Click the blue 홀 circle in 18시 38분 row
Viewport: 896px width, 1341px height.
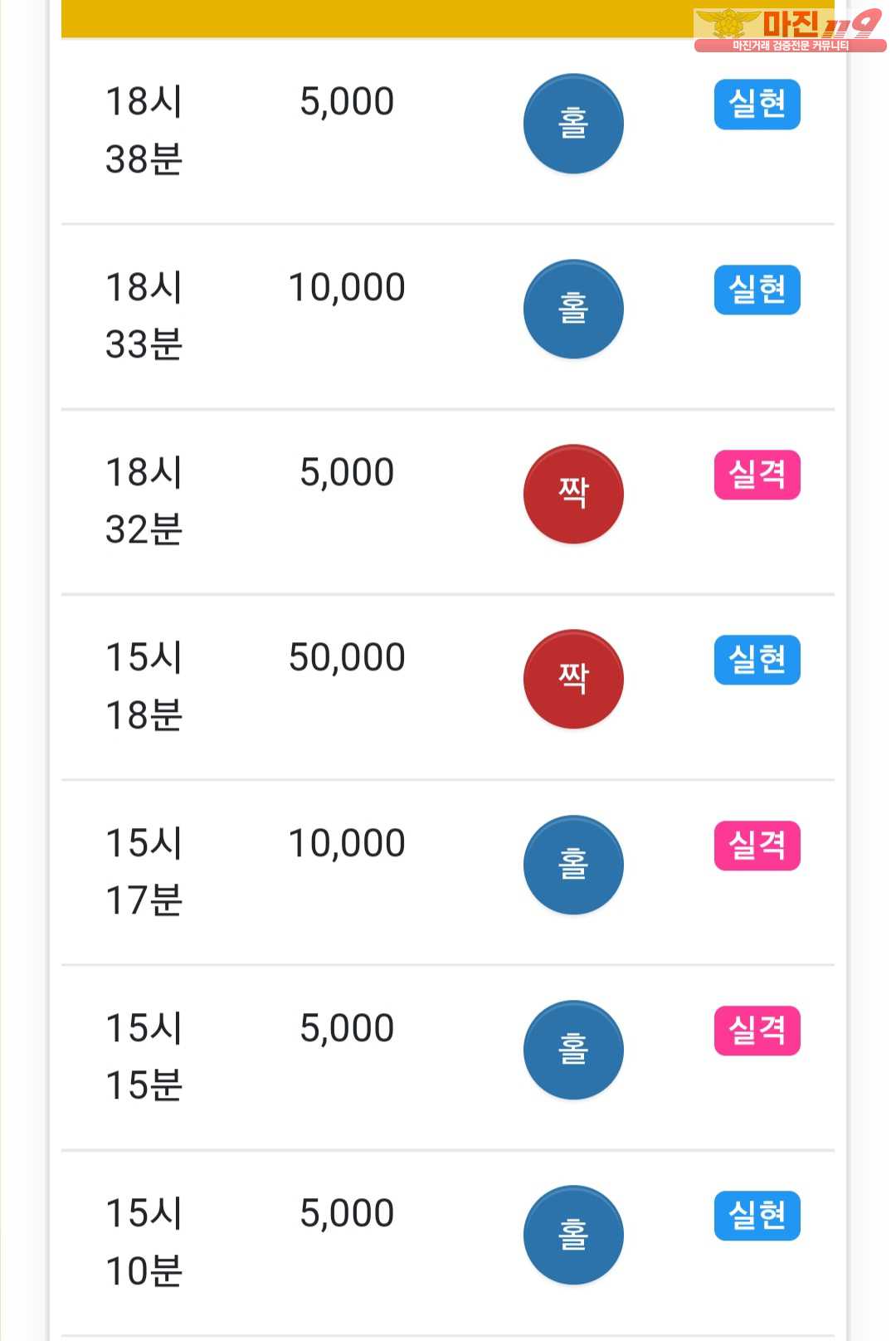pos(573,124)
